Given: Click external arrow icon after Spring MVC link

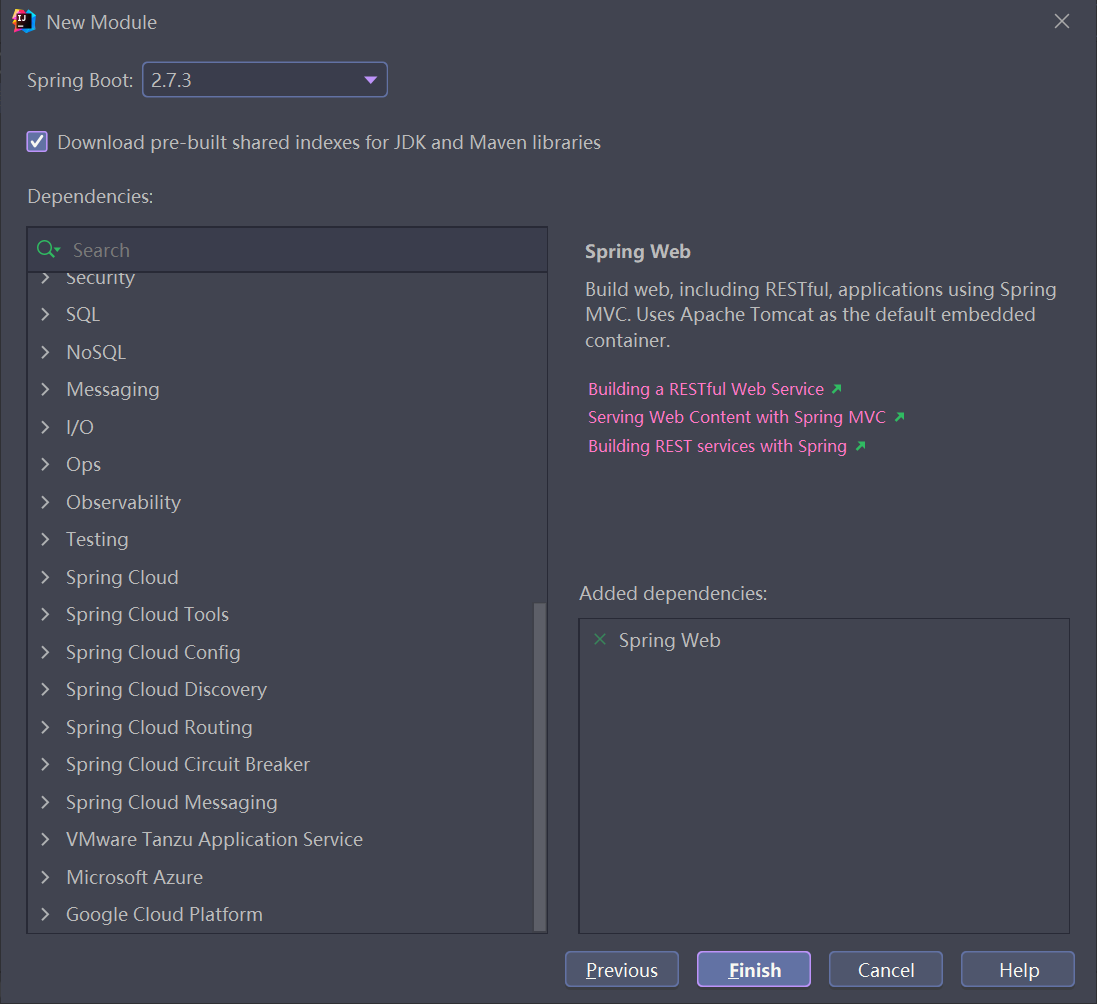Looking at the screenshot, I should click(900, 416).
